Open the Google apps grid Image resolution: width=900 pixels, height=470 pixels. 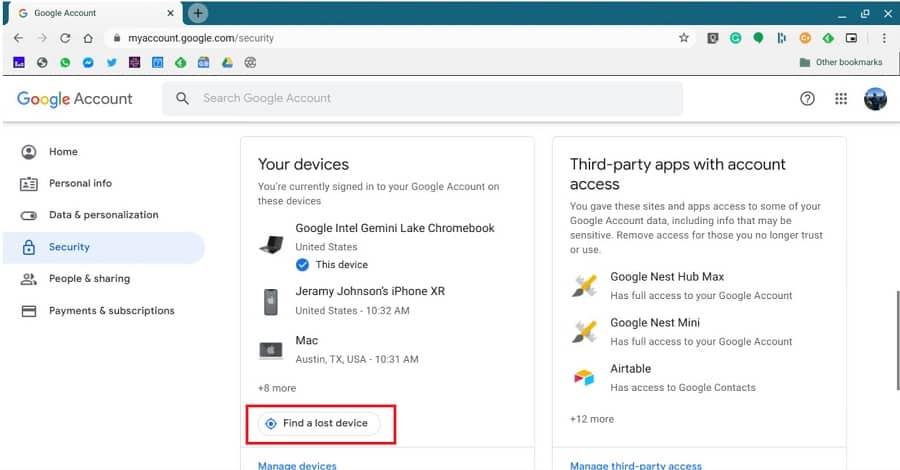click(x=841, y=99)
